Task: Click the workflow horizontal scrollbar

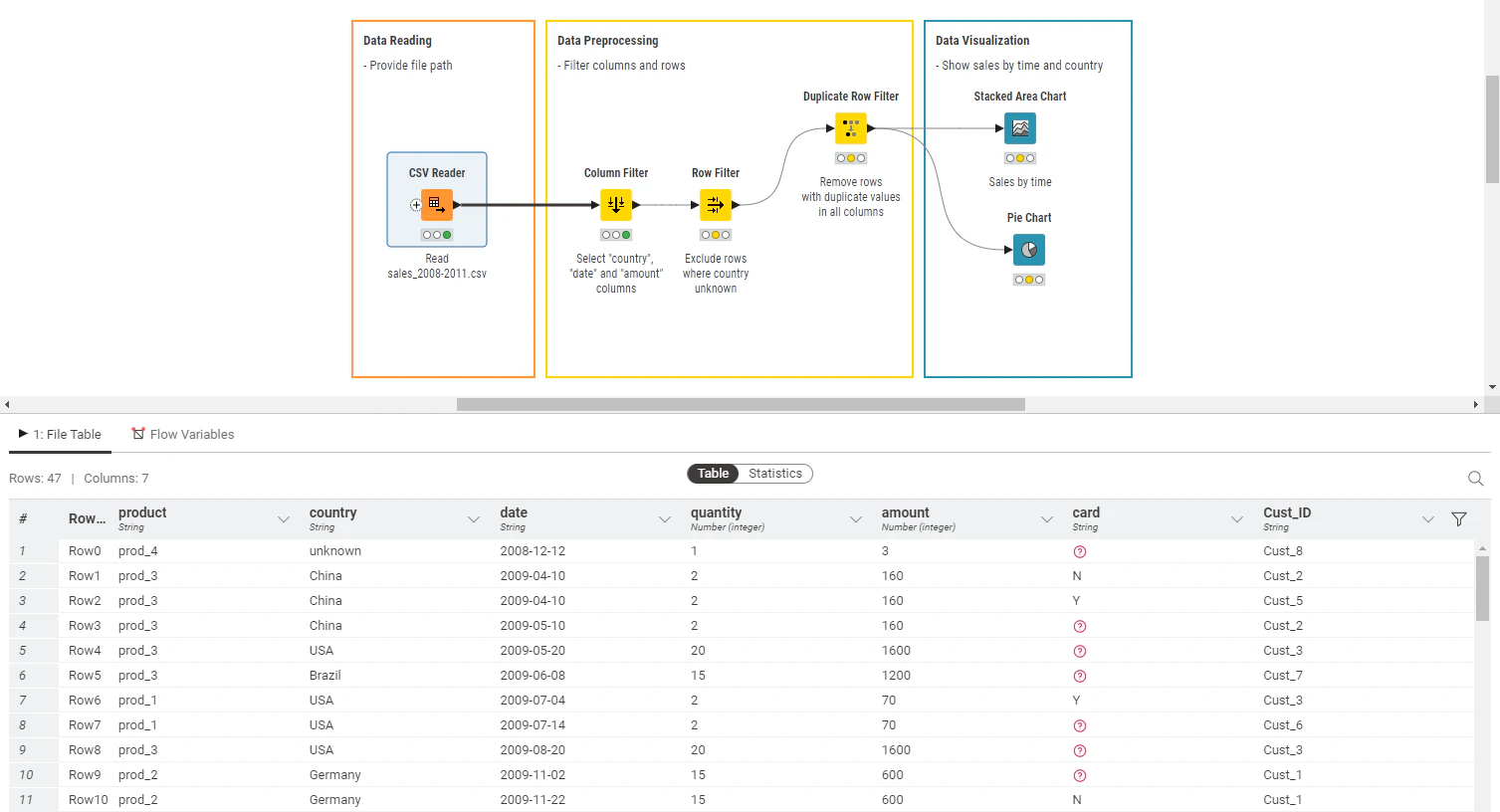Action: click(741, 404)
